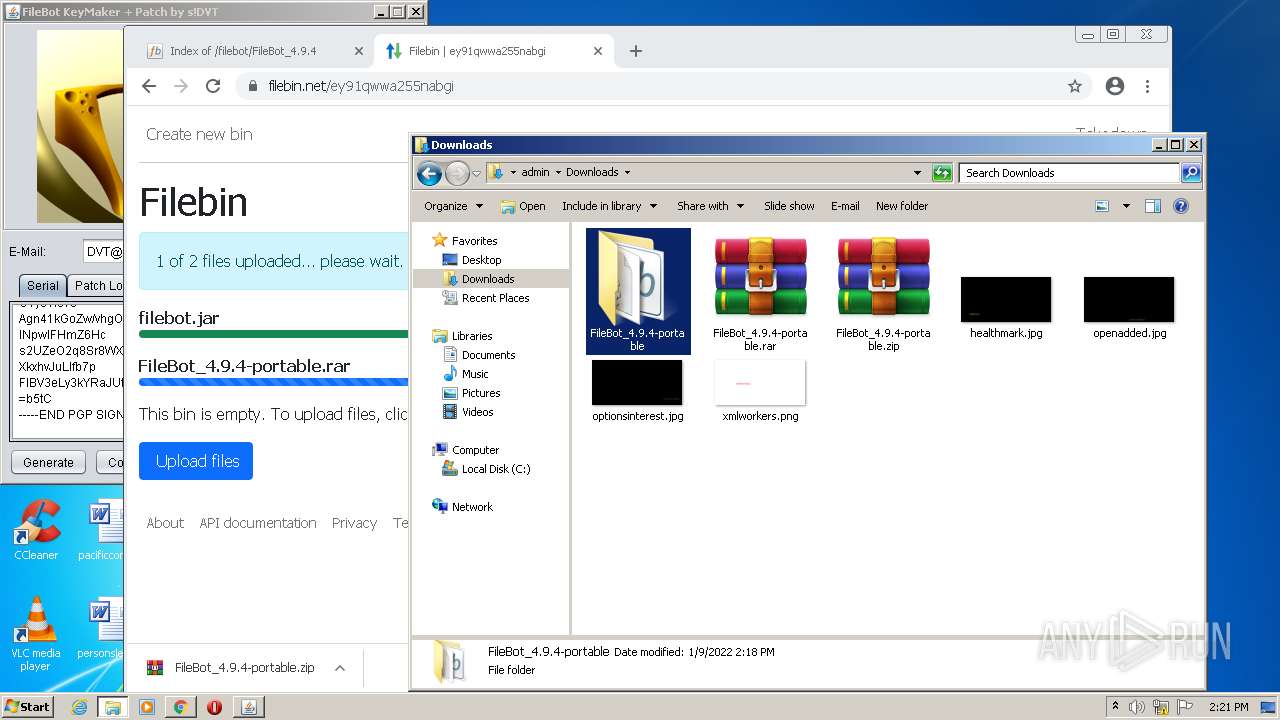Reload the Filebin page
Screen dimensions: 1280x720
pos(213,86)
